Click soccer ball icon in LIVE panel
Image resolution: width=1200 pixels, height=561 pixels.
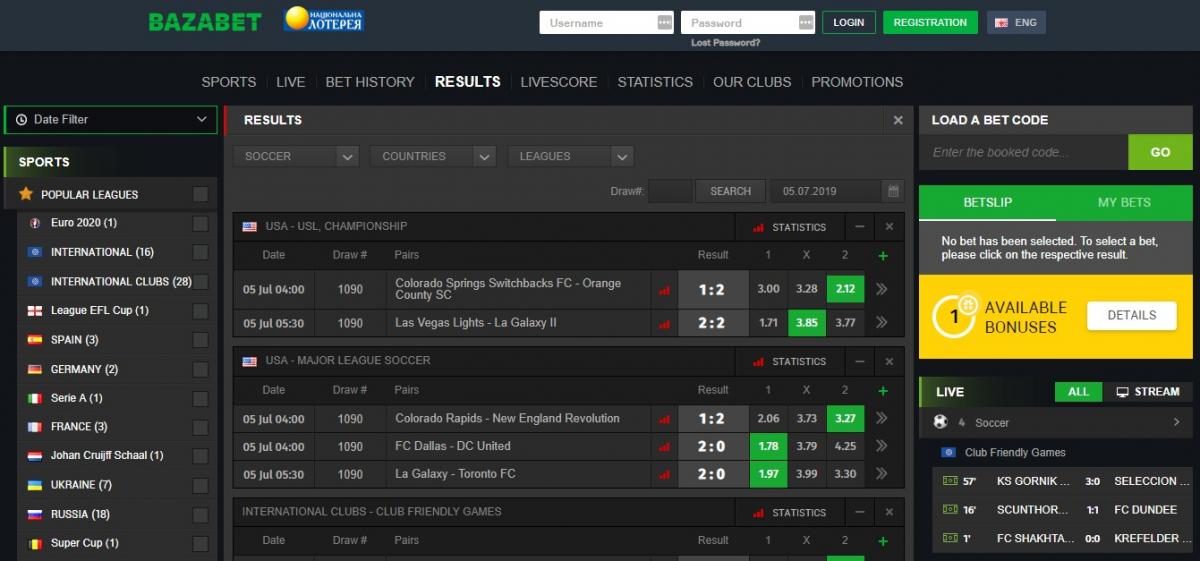(940, 422)
